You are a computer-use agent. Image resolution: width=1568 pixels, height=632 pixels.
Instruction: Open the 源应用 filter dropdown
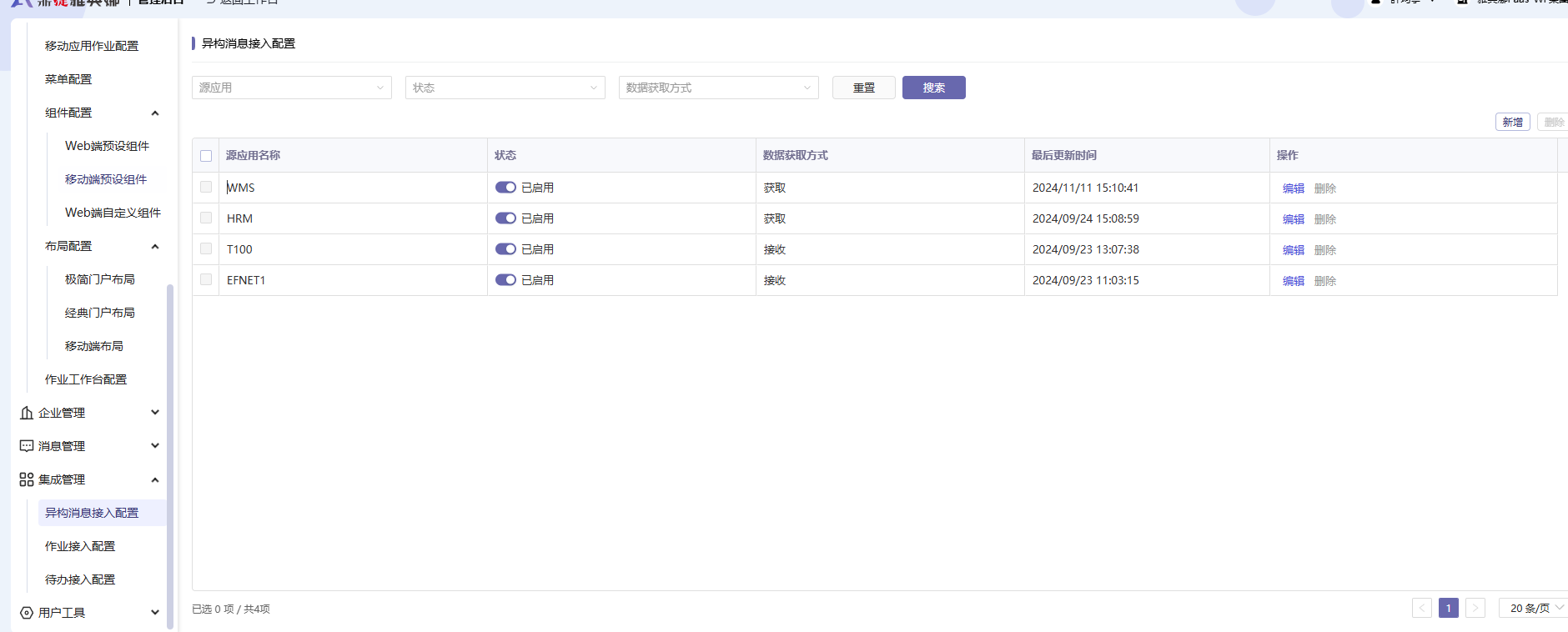click(x=292, y=88)
